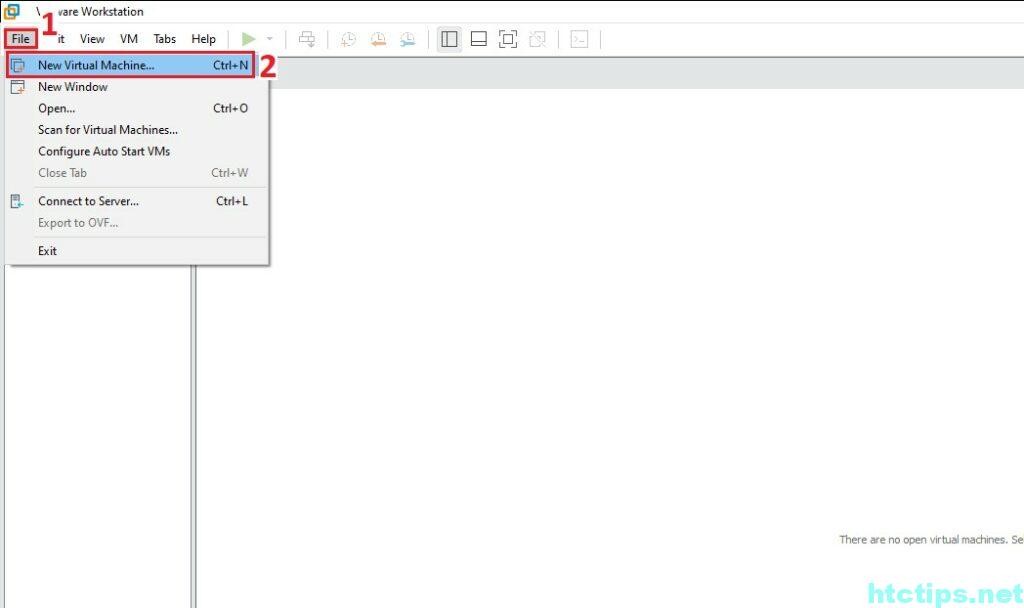Click the Send Ctrl+Alt+Del toolbar icon

click(306, 39)
